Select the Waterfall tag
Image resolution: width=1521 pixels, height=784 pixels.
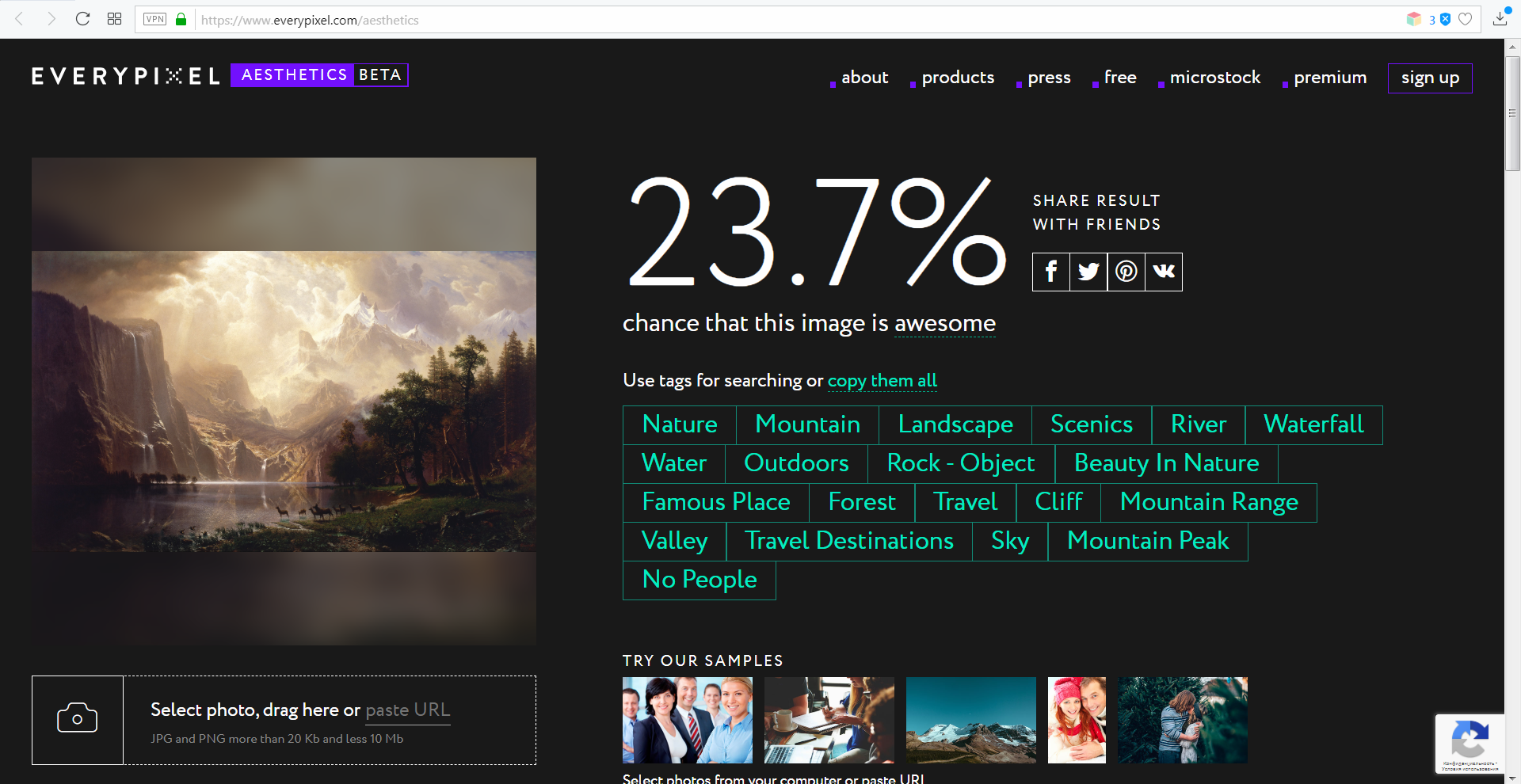(x=1313, y=425)
